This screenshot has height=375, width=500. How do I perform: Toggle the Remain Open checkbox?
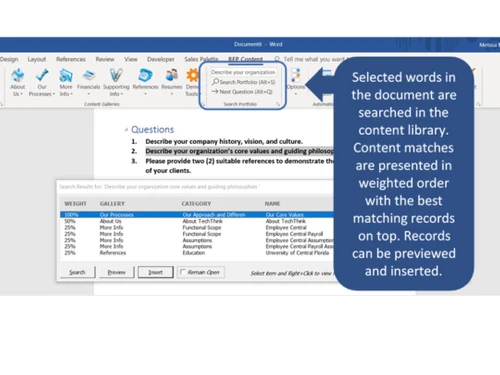[183, 272]
